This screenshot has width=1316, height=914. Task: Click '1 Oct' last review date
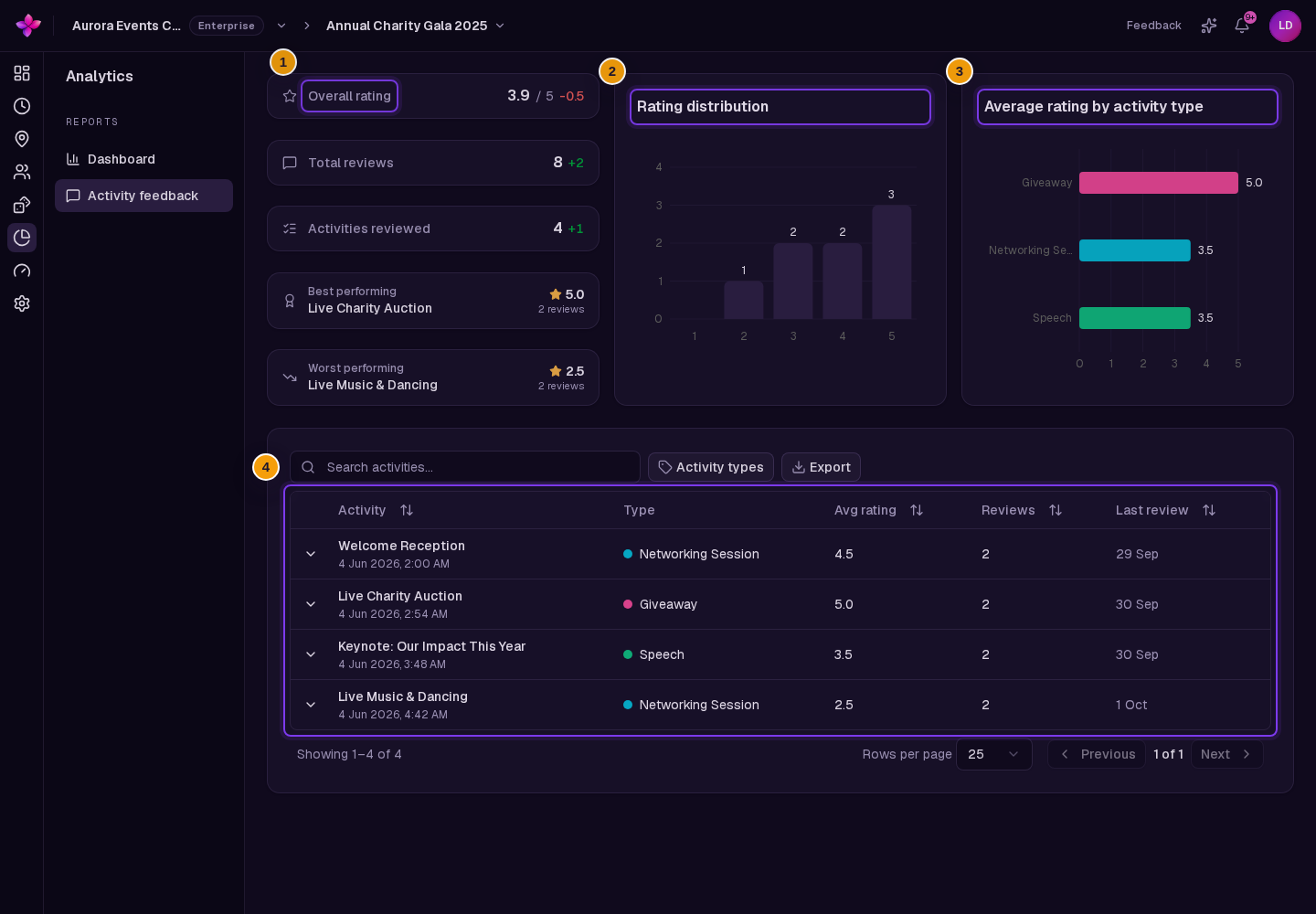[x=1131, y=705]
